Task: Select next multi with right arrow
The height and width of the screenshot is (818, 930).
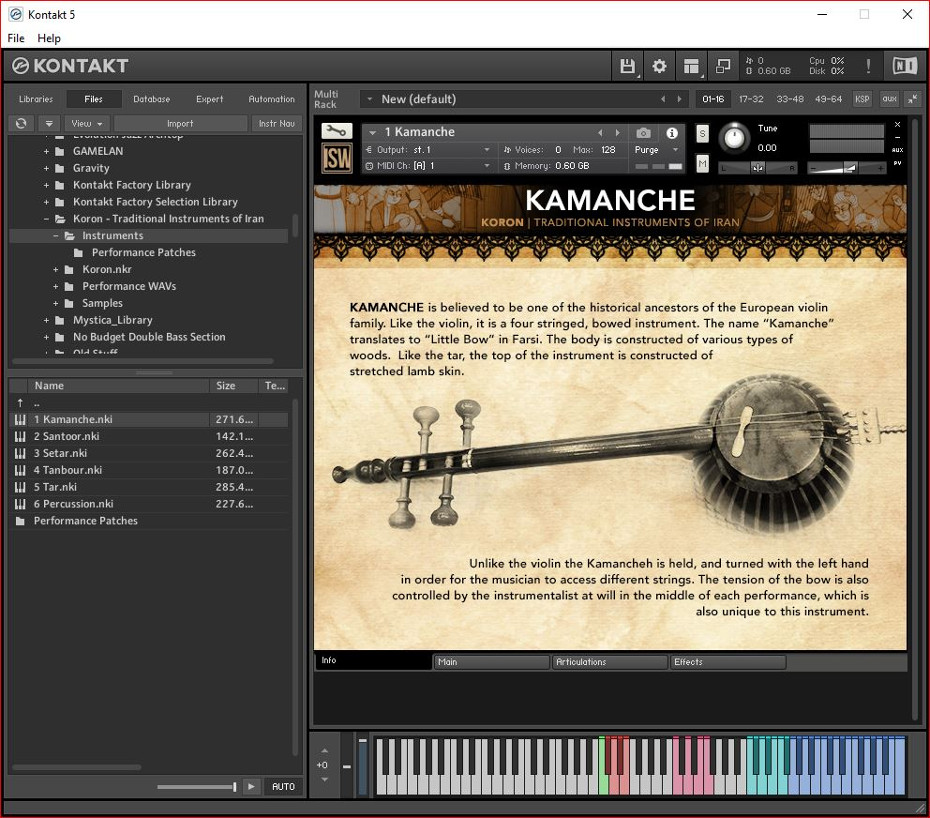Action: (x=679, y=99)
